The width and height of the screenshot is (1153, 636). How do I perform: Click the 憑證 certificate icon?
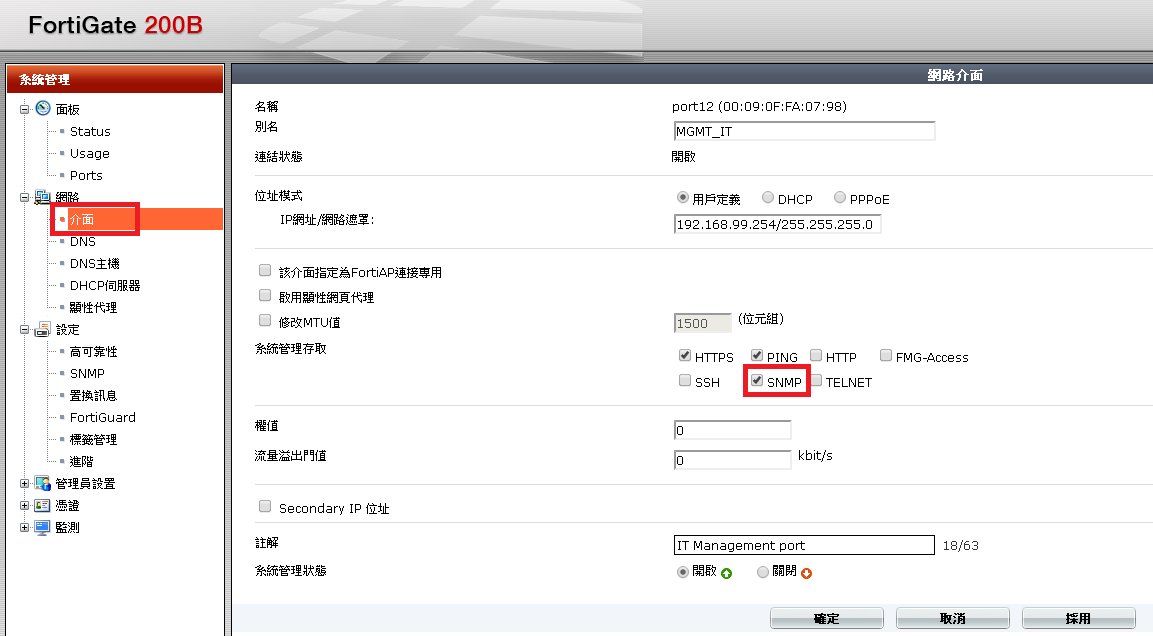tap(43, 505)
